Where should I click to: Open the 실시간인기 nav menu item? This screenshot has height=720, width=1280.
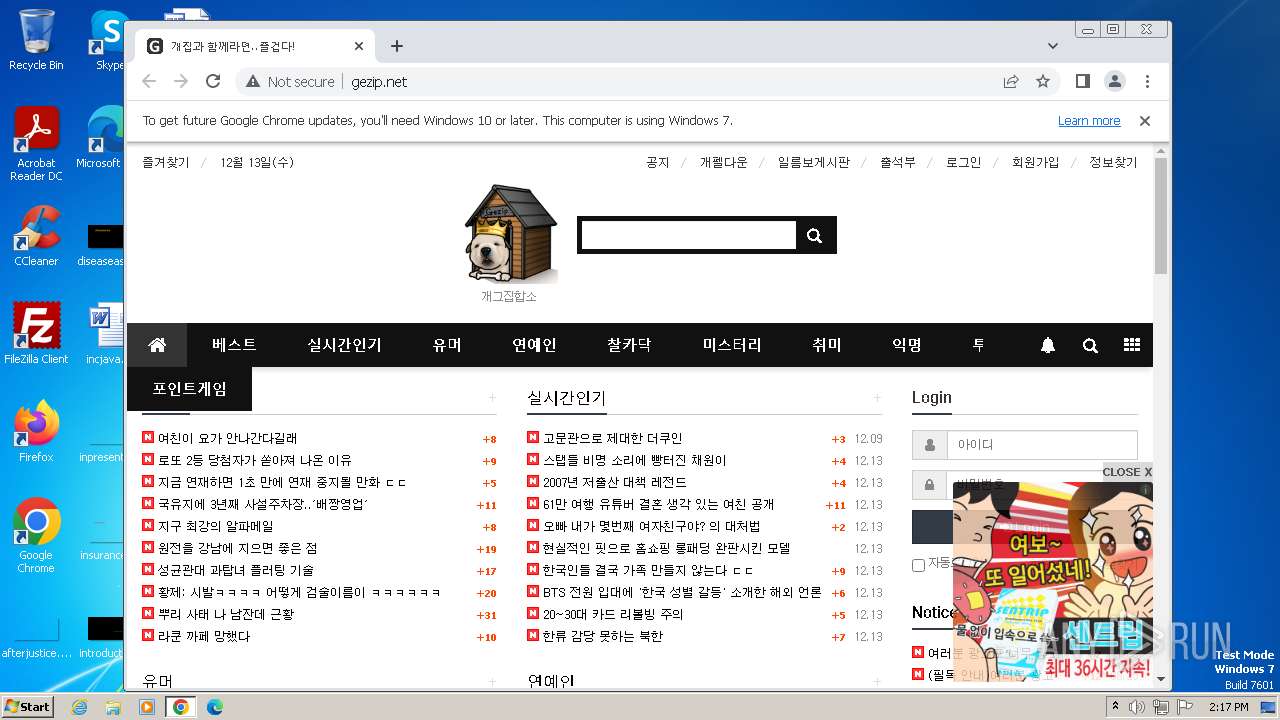coord(344,345)
